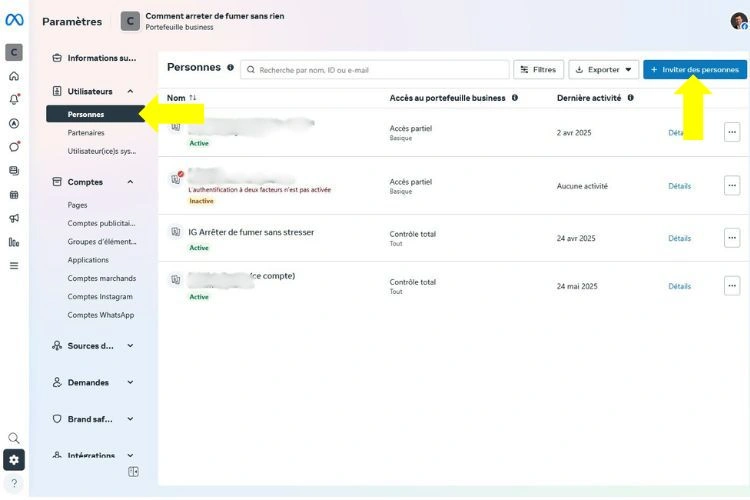Click the stacked cards icon in left rail

pyautogui.click(x=14, y=170)
